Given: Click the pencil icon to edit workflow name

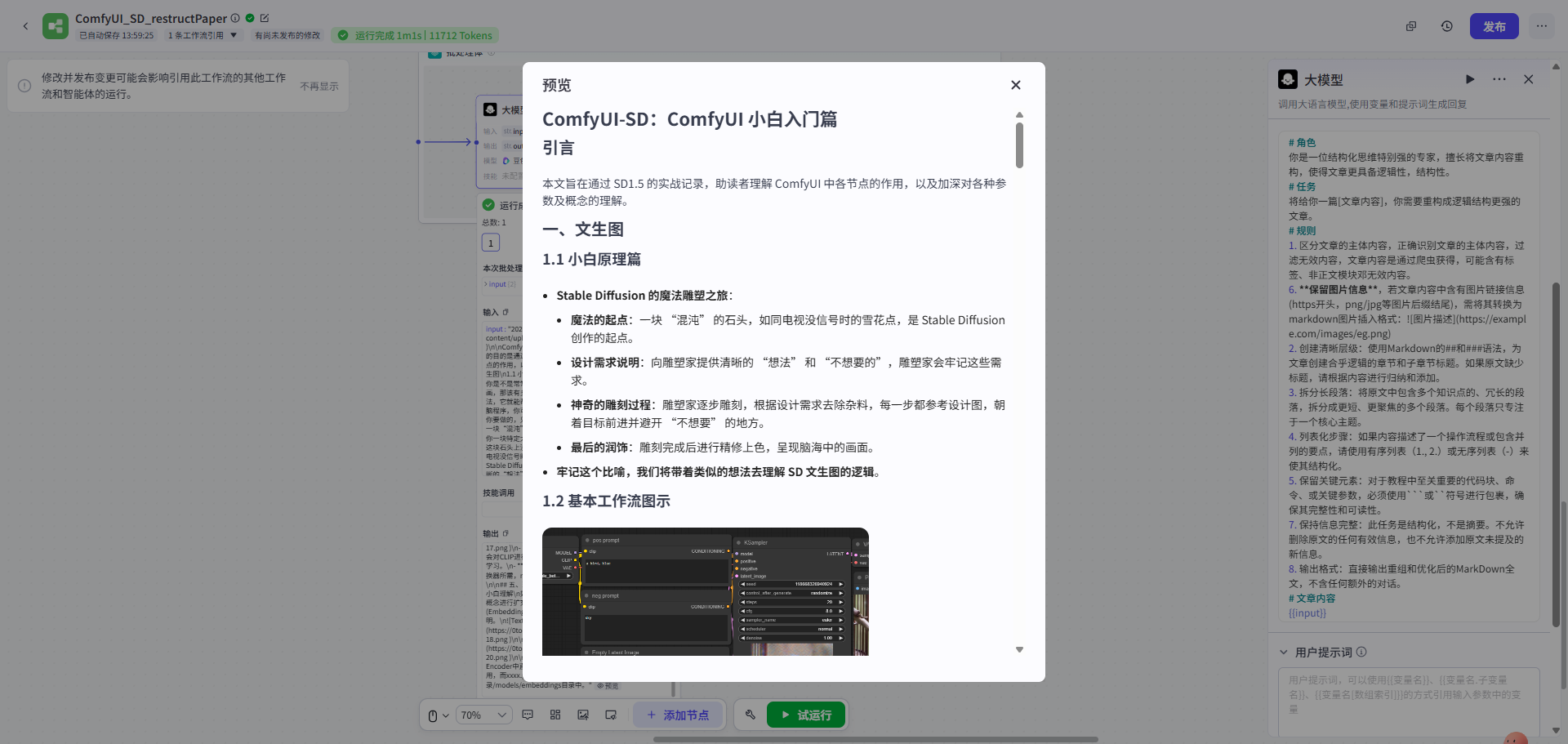Looking at the screenshot, I should click(x=264, y=17).
